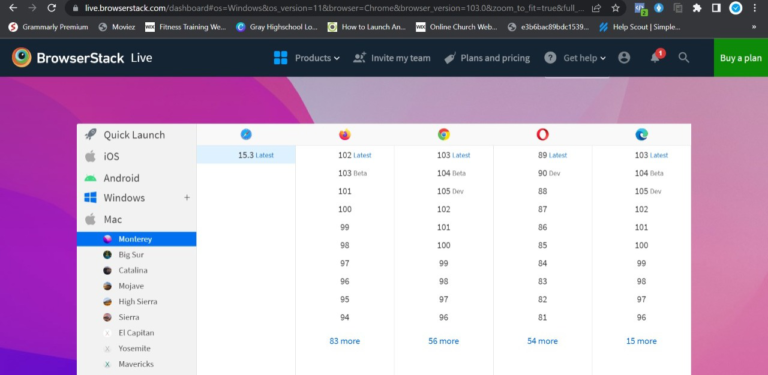The height and width of the screenshot is (375, 768).
Task: Show more bookmarks with the overflow chevron
Action: click(x=754, y=27)
